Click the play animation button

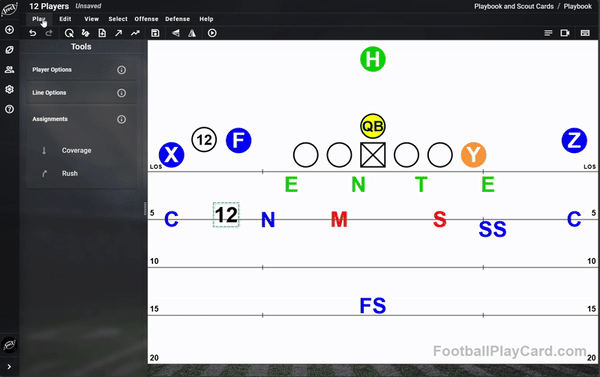(212, 33)
